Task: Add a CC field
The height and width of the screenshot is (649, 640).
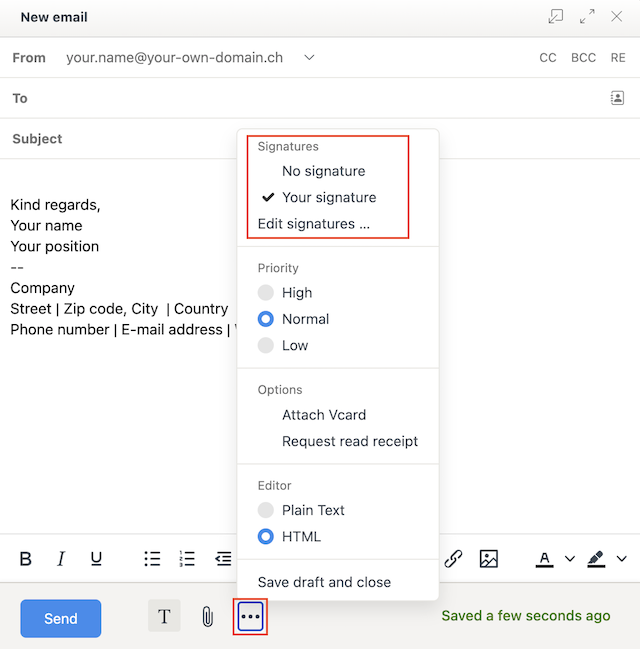Action: (x=548, y=58)
